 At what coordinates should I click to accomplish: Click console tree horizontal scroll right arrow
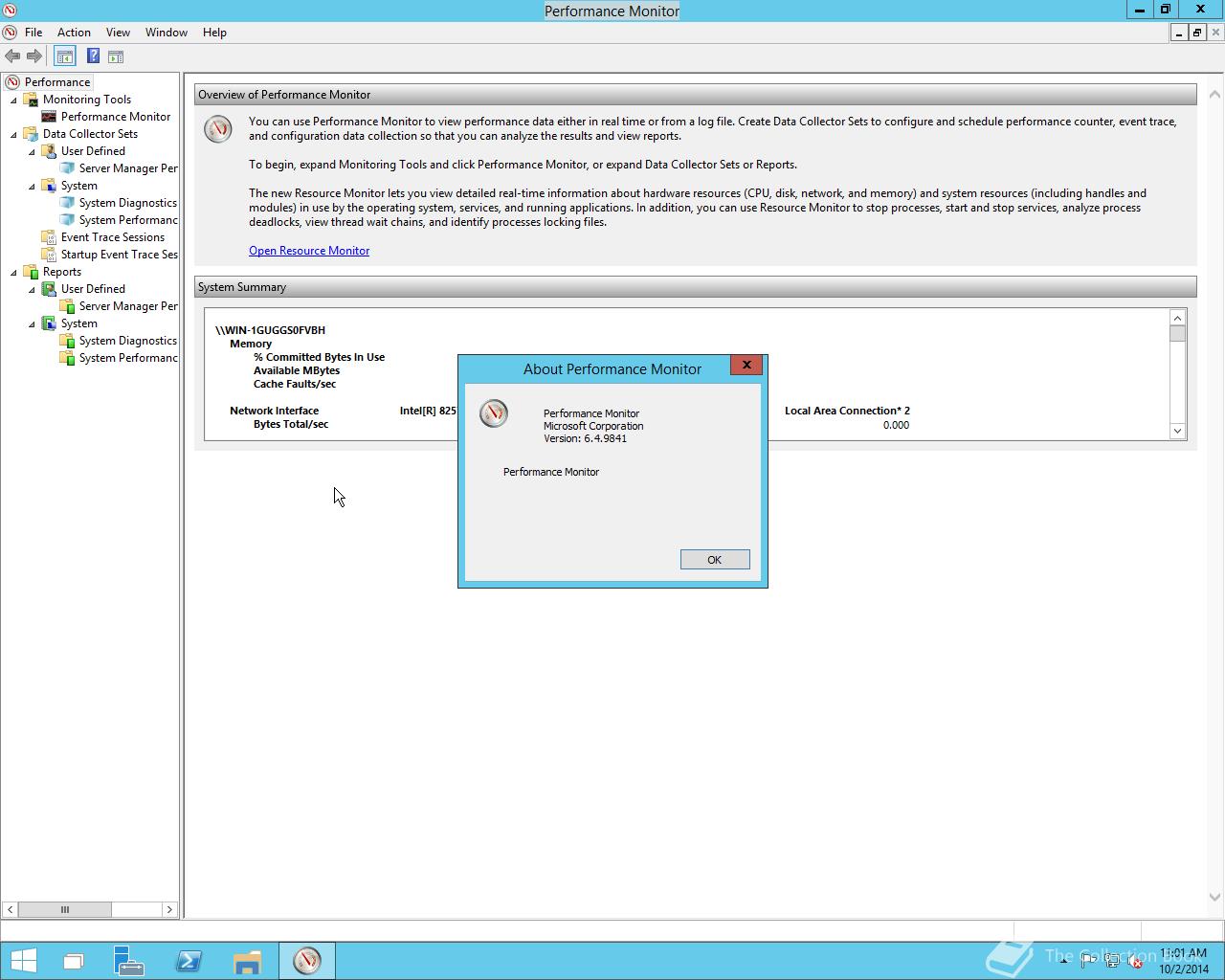[169, 909]
